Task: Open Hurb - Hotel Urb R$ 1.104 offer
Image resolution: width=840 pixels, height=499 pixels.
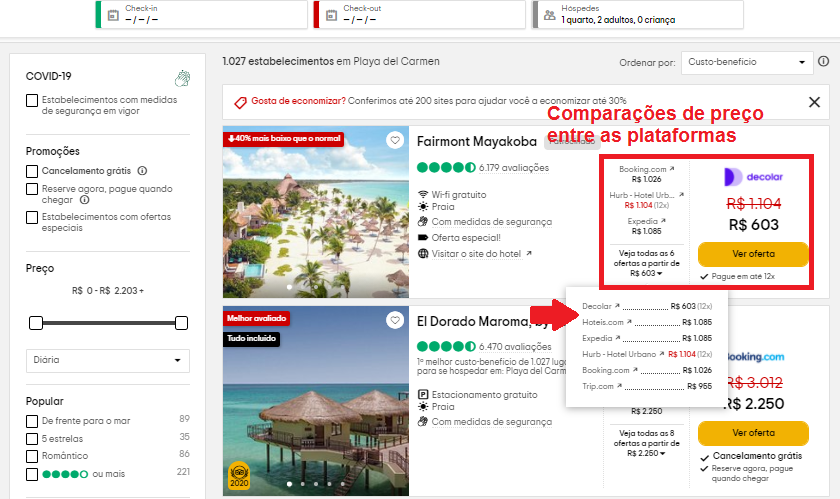Action: click(x=646, y=200)
